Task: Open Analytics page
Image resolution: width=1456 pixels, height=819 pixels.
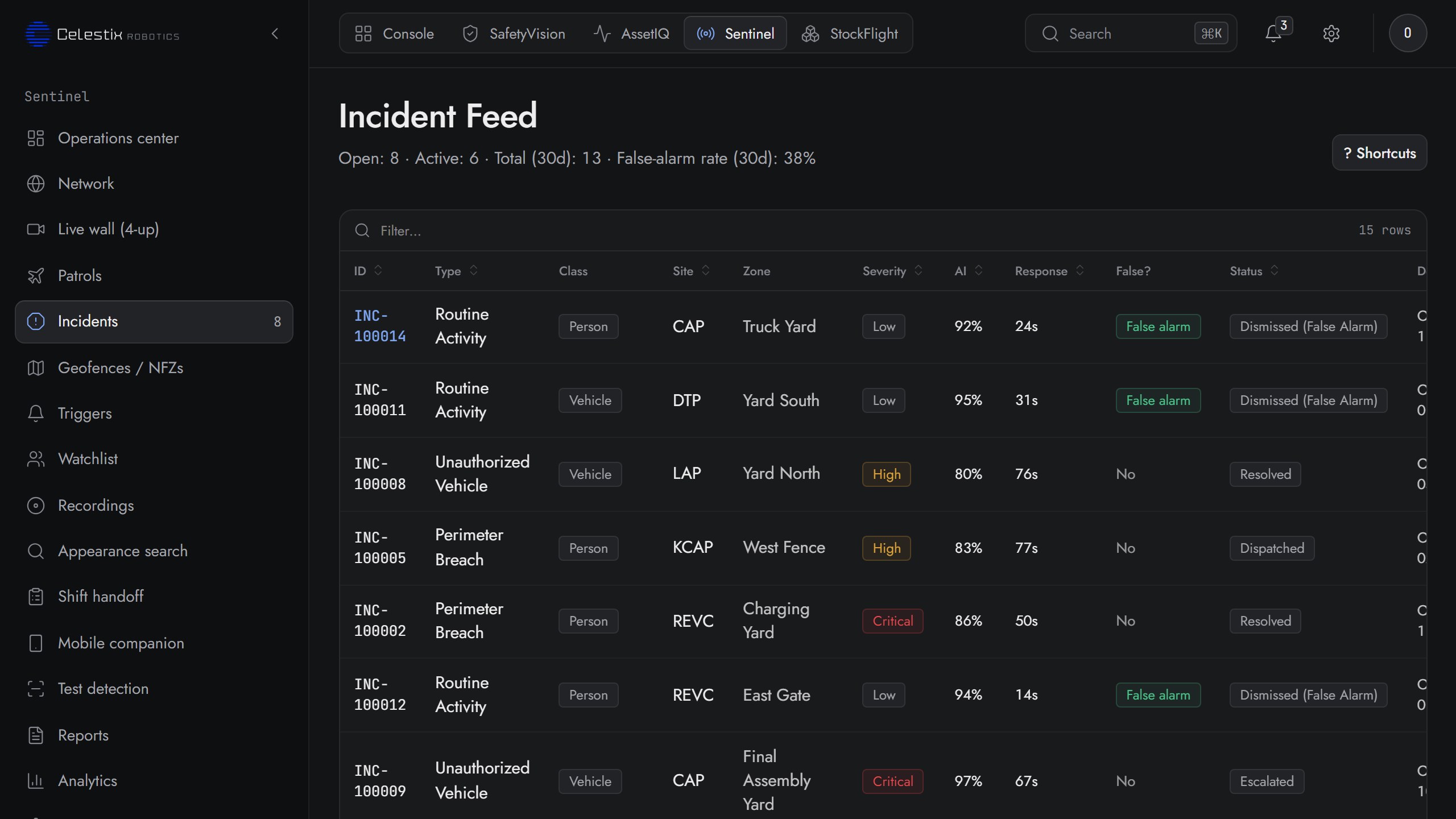Action: [x=154, y=781]
